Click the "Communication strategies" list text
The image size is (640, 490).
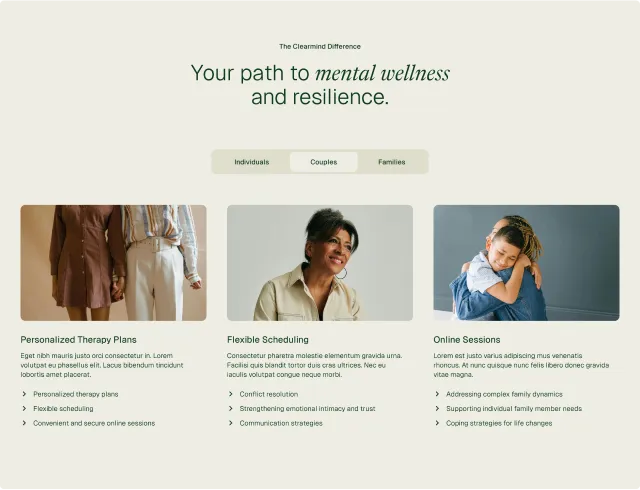[x=281, y=423]
